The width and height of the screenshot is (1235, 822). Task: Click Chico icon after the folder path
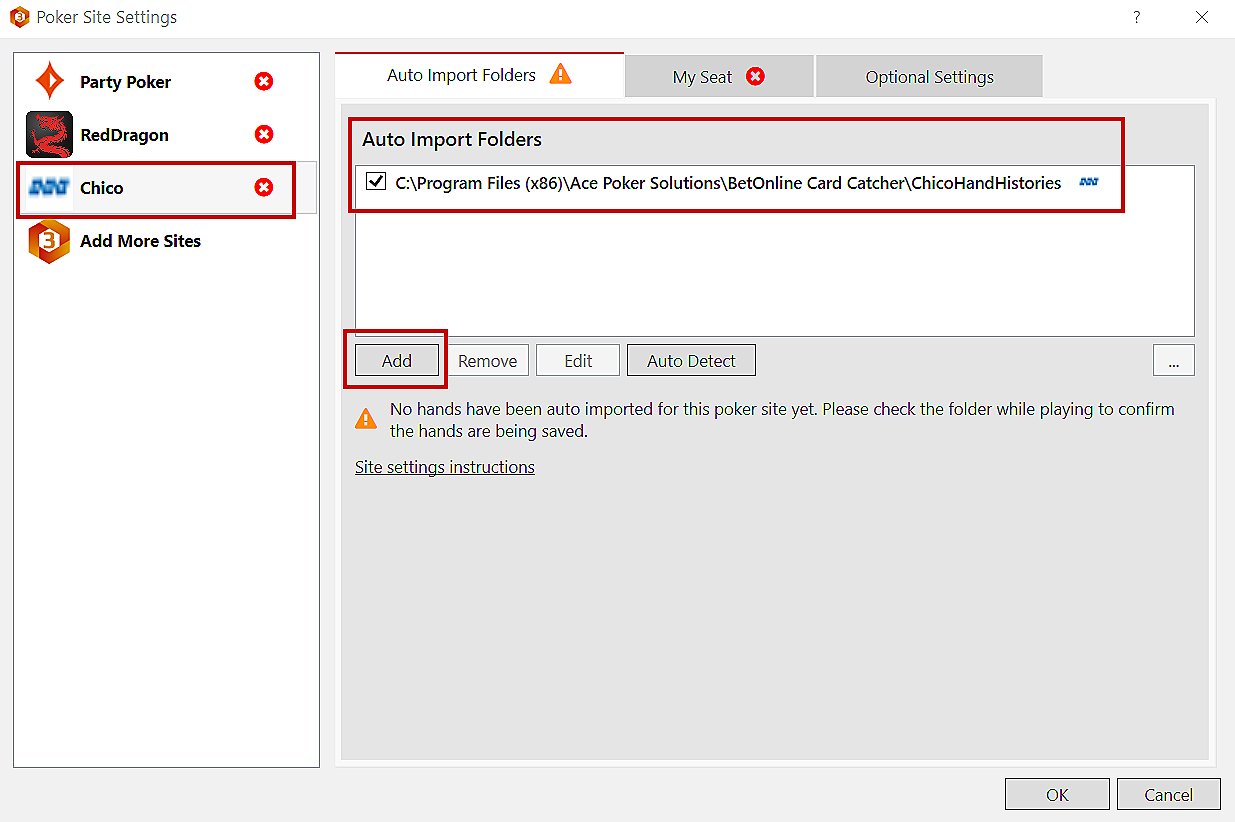tap(1089, 182)
